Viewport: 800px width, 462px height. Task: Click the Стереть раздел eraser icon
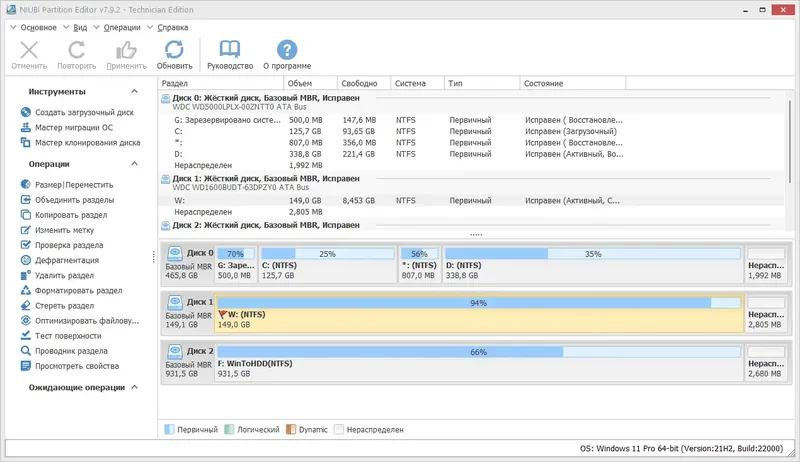click(x=26, y=305)
